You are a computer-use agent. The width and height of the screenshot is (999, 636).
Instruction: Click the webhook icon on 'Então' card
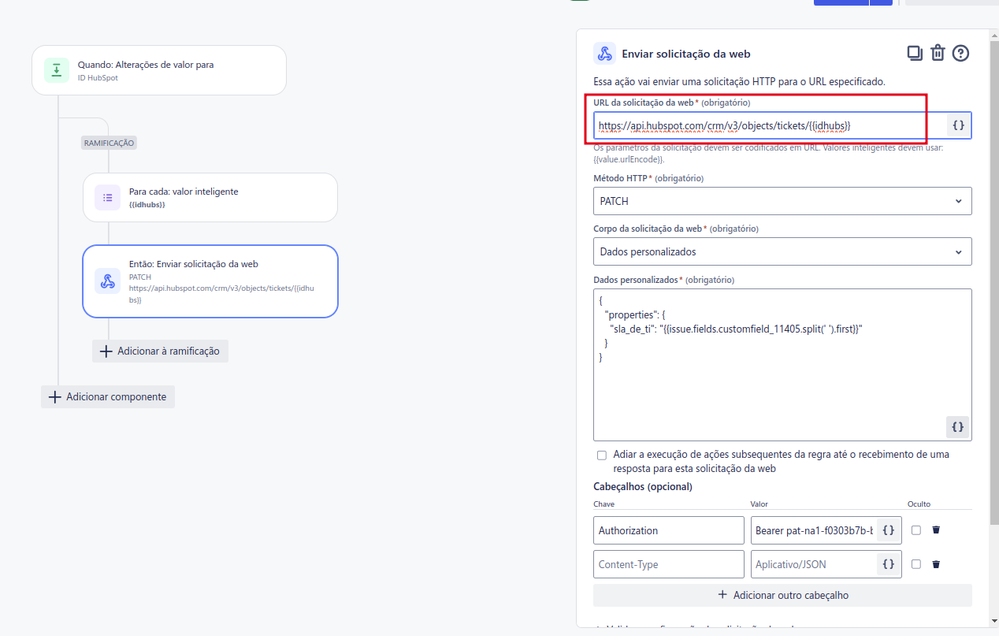pos(108,281)
